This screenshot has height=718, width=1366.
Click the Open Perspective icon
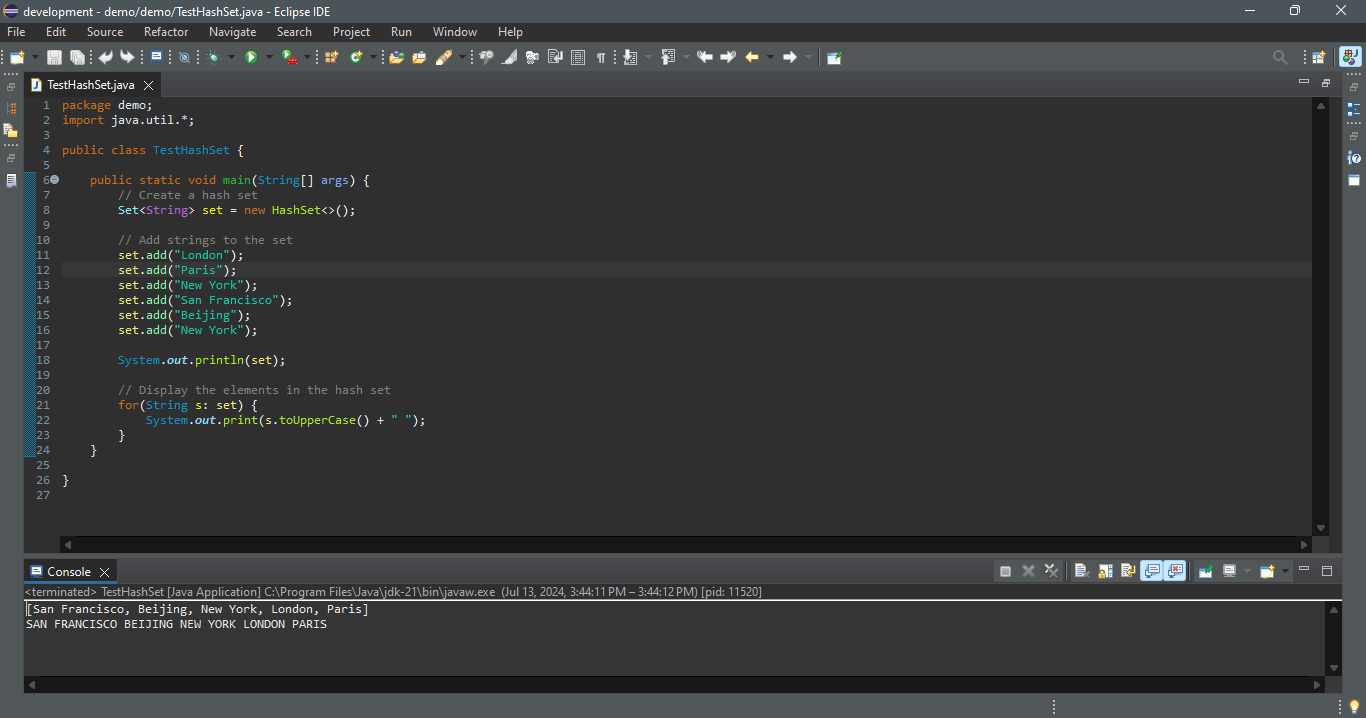tap(1319, 58)
